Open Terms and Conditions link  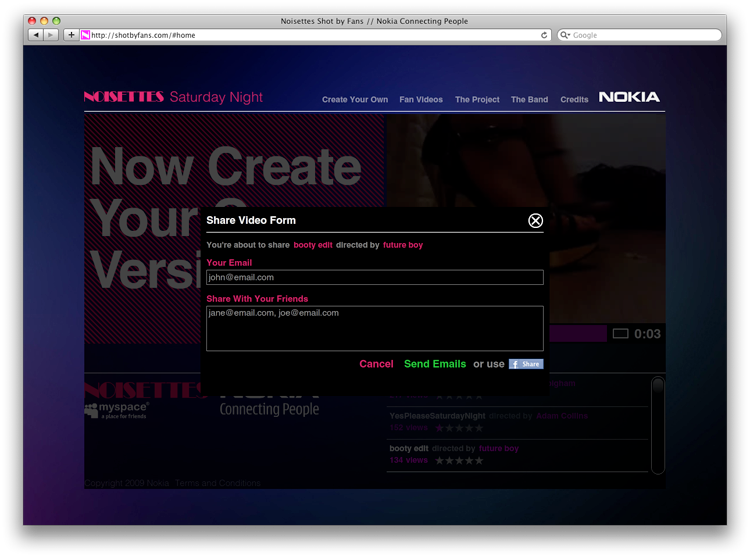218,483
